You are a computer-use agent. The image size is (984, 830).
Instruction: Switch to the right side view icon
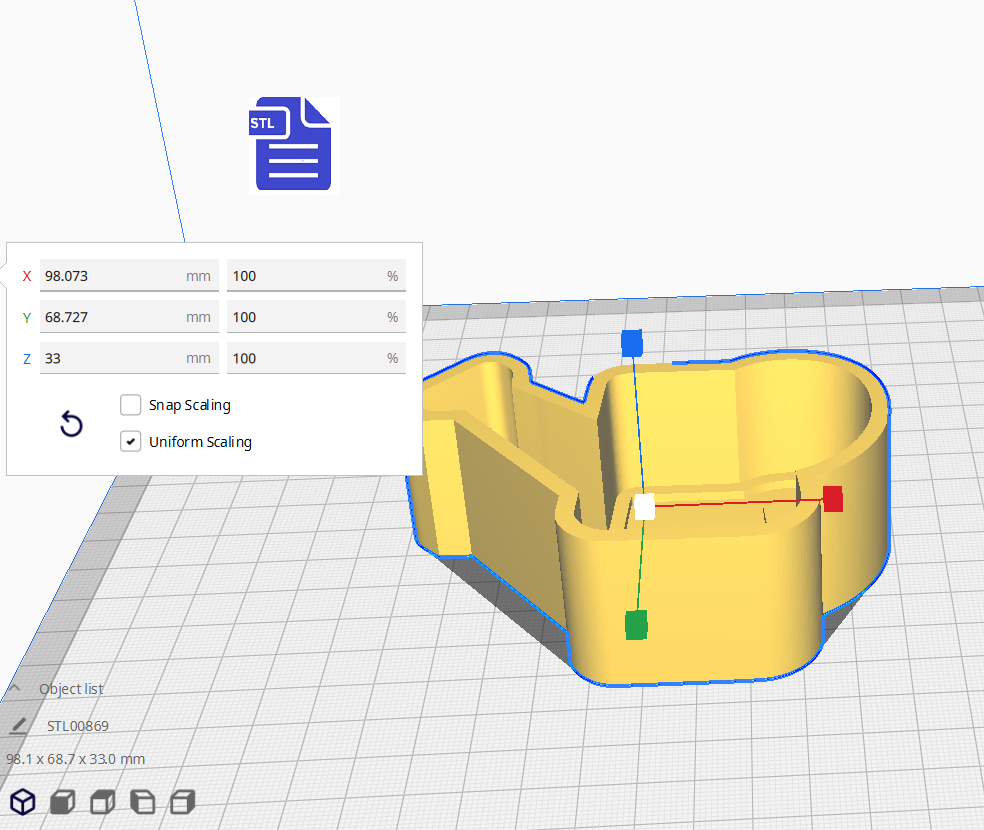pyautogui.click(x=181, y=801)
